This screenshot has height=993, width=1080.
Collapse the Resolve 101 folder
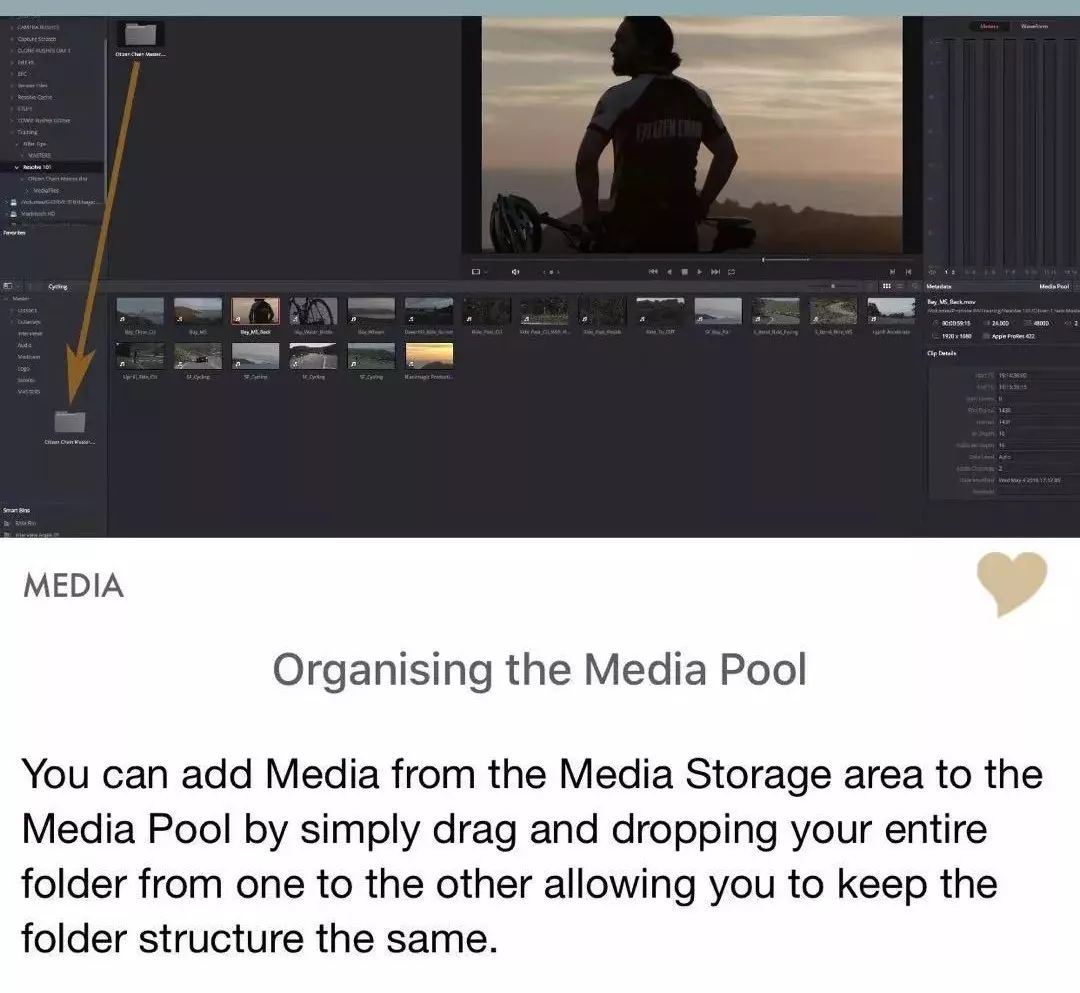[17, 167]
